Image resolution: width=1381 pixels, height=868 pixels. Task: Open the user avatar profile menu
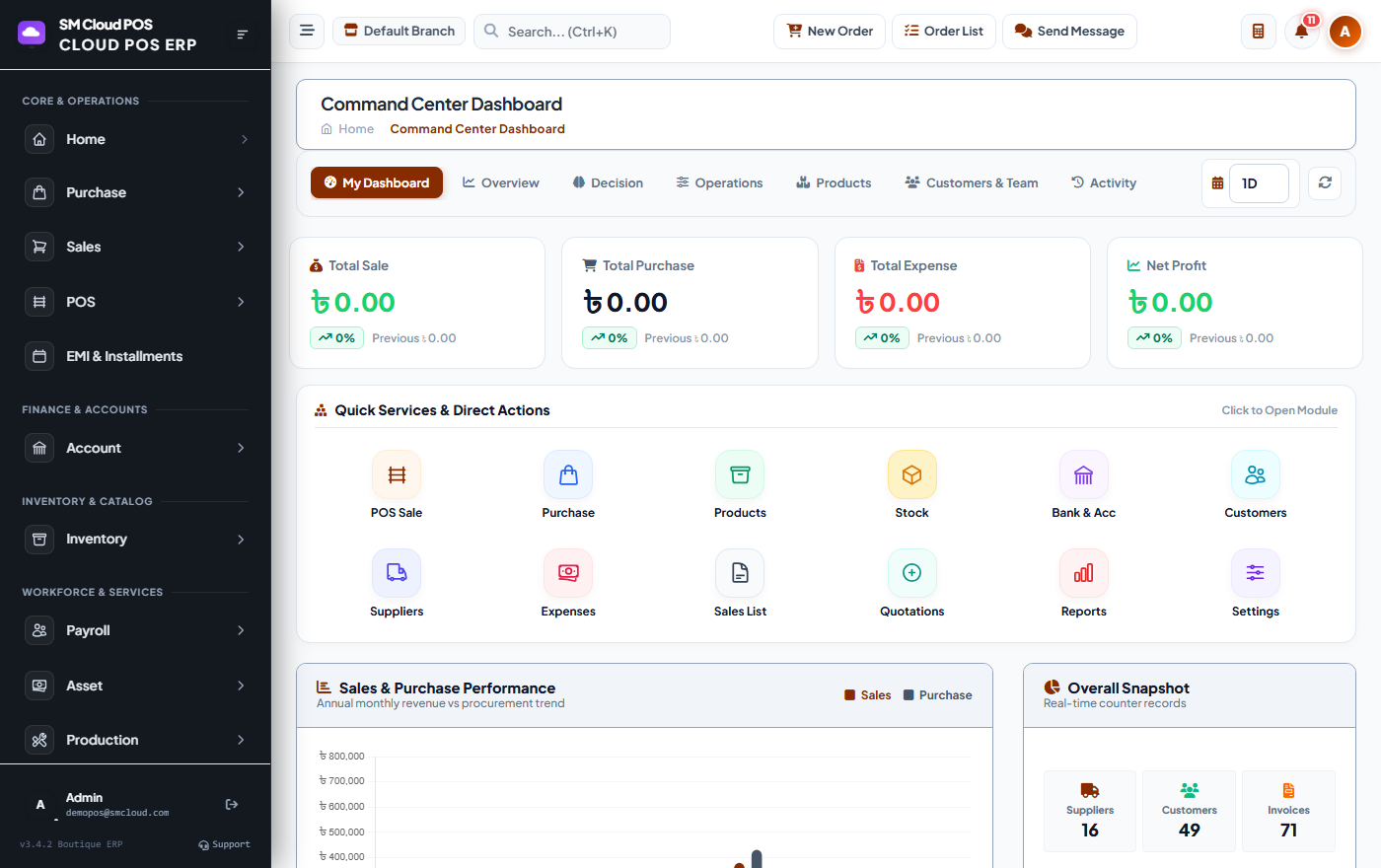coord(1345,32)
